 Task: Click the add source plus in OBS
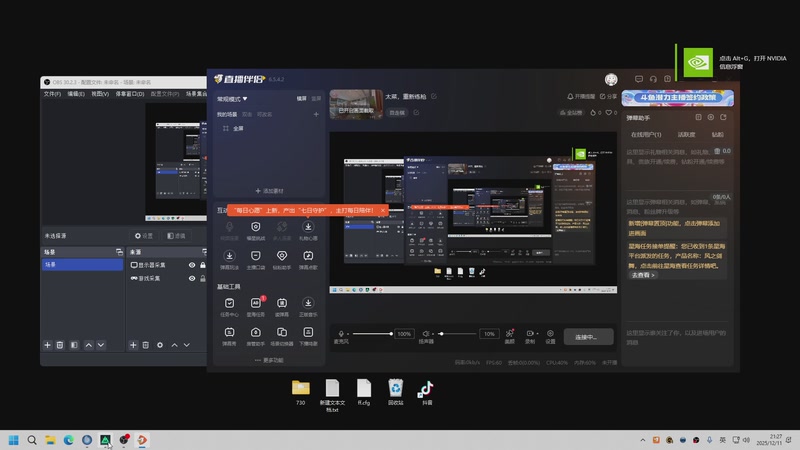pos(133,345)
